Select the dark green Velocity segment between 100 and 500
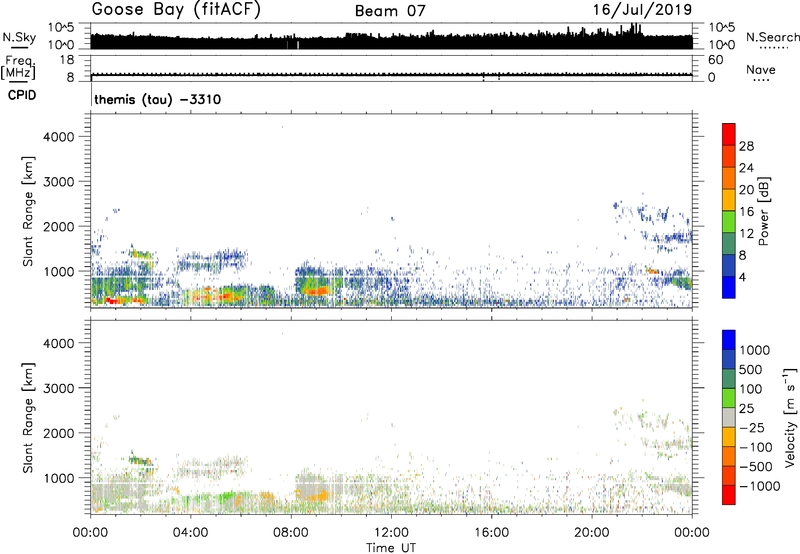800x554 pixels. pyautogui.click(x=729, y=379)
